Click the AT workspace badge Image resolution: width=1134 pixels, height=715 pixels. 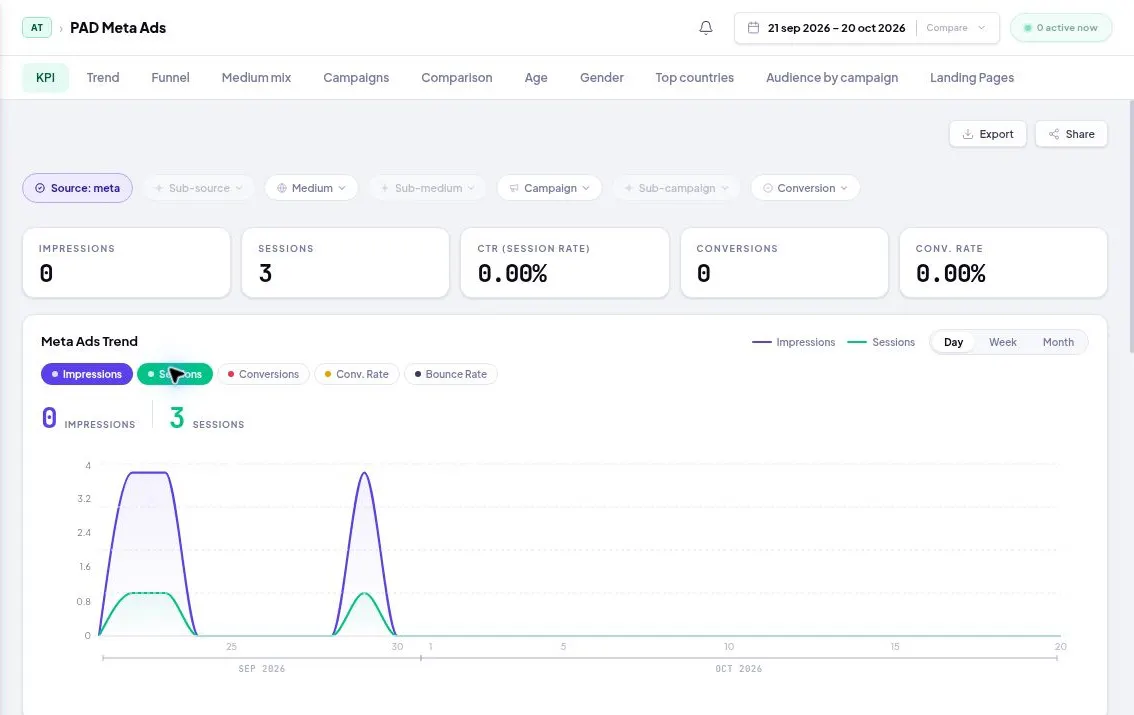[37, 27]
